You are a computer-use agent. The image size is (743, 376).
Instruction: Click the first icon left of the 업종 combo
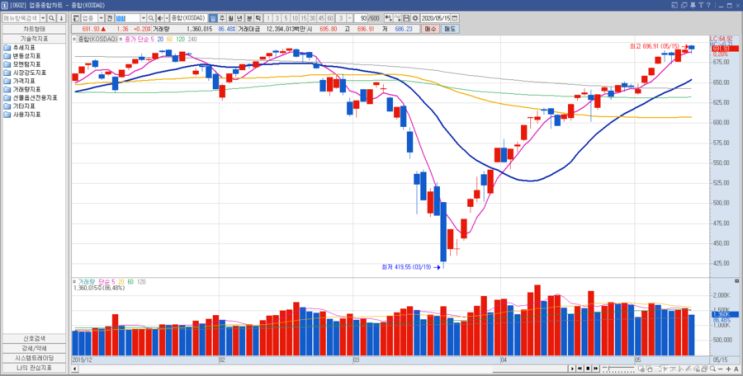tap(75, 18)
